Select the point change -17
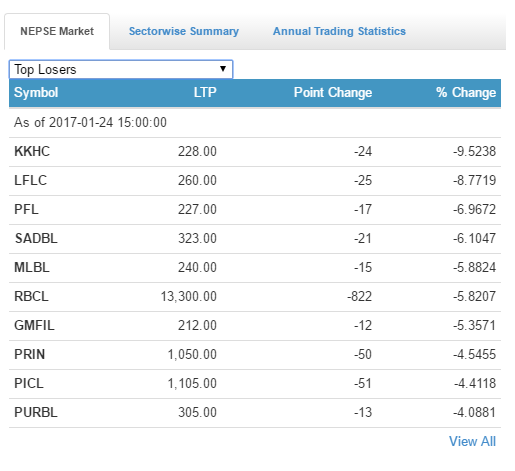This screenshot has width=515, height=471. pos(363,209)
